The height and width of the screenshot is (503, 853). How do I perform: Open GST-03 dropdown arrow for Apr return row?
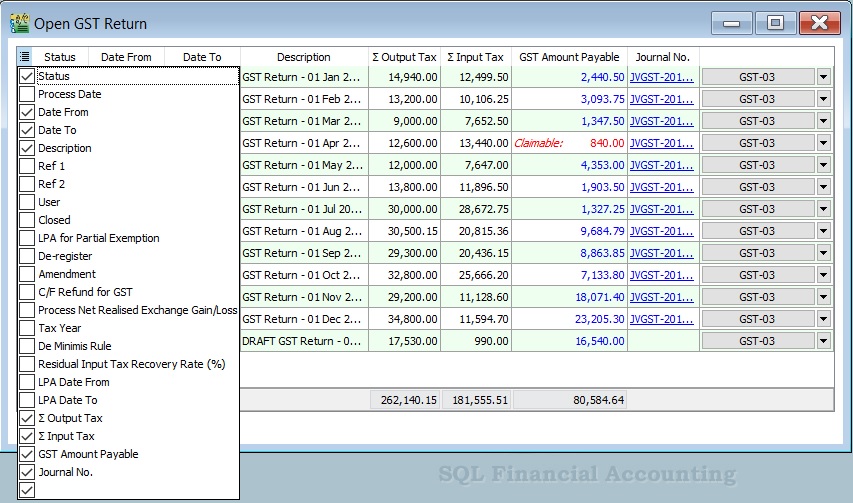tap(824, 143)
